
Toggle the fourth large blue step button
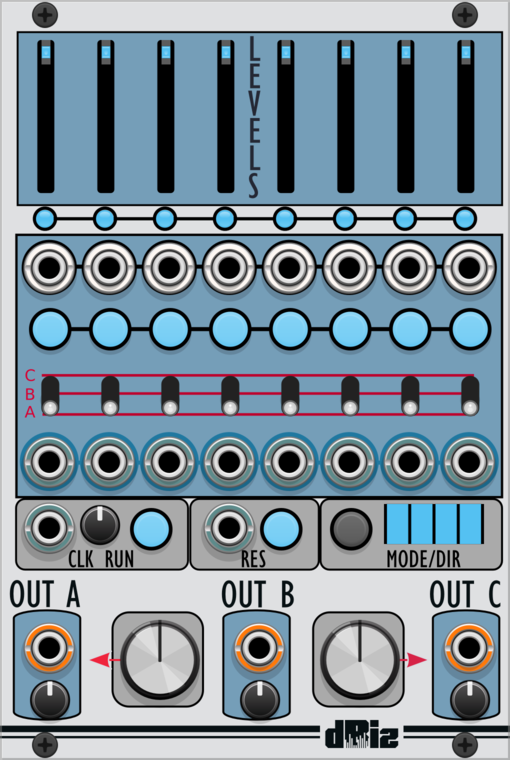(x=230, y=329)
